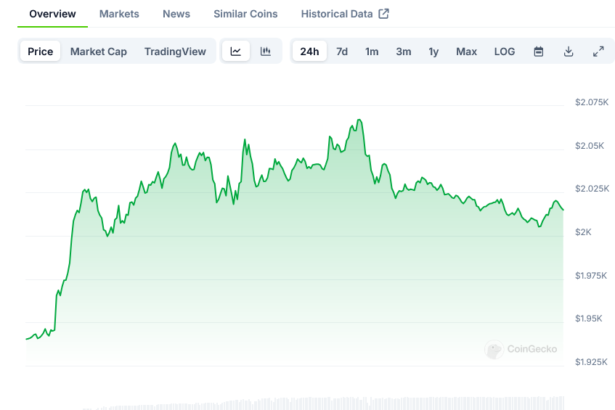Screen dimensions: 615x410
Task: Open the Overview tab
Action: [52, 14]
